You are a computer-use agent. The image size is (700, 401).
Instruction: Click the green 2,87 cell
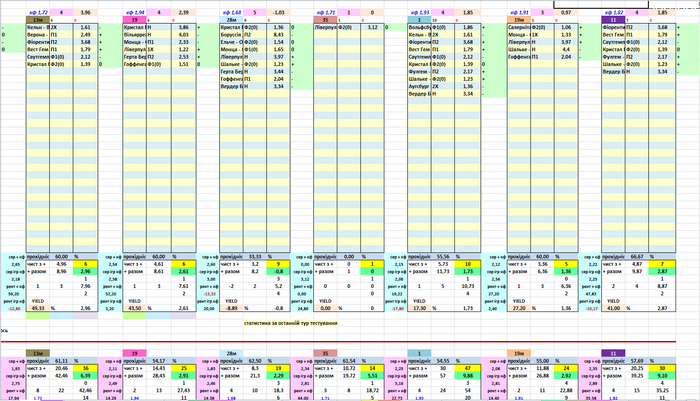[x=662, y=272]
